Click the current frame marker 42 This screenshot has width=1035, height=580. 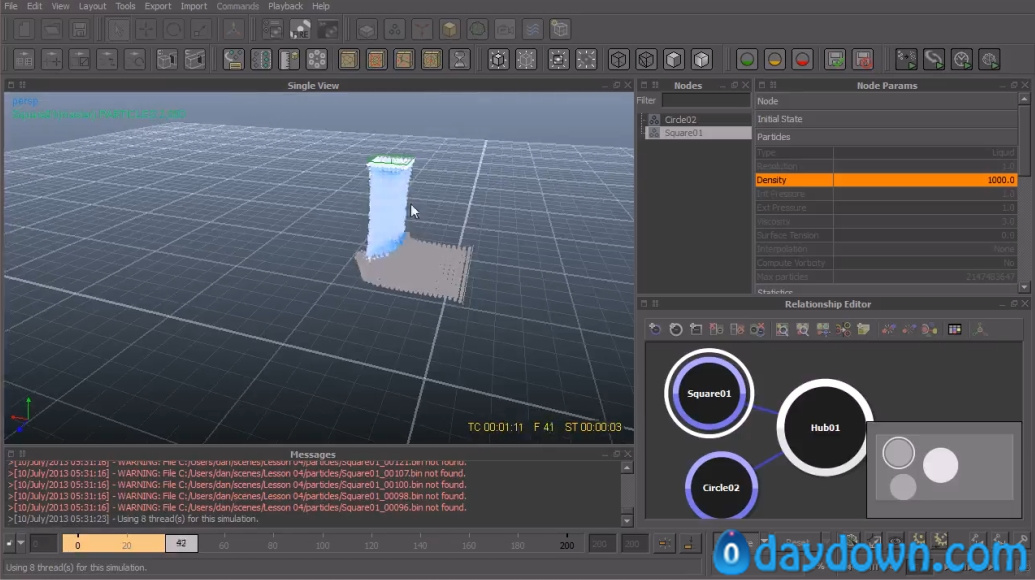pos(181,544)
